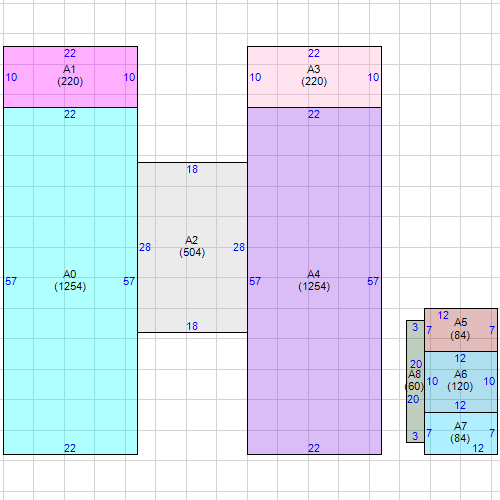500x500 pixels.
Task: Click the right '10' height label of A6
Action: 489,381
